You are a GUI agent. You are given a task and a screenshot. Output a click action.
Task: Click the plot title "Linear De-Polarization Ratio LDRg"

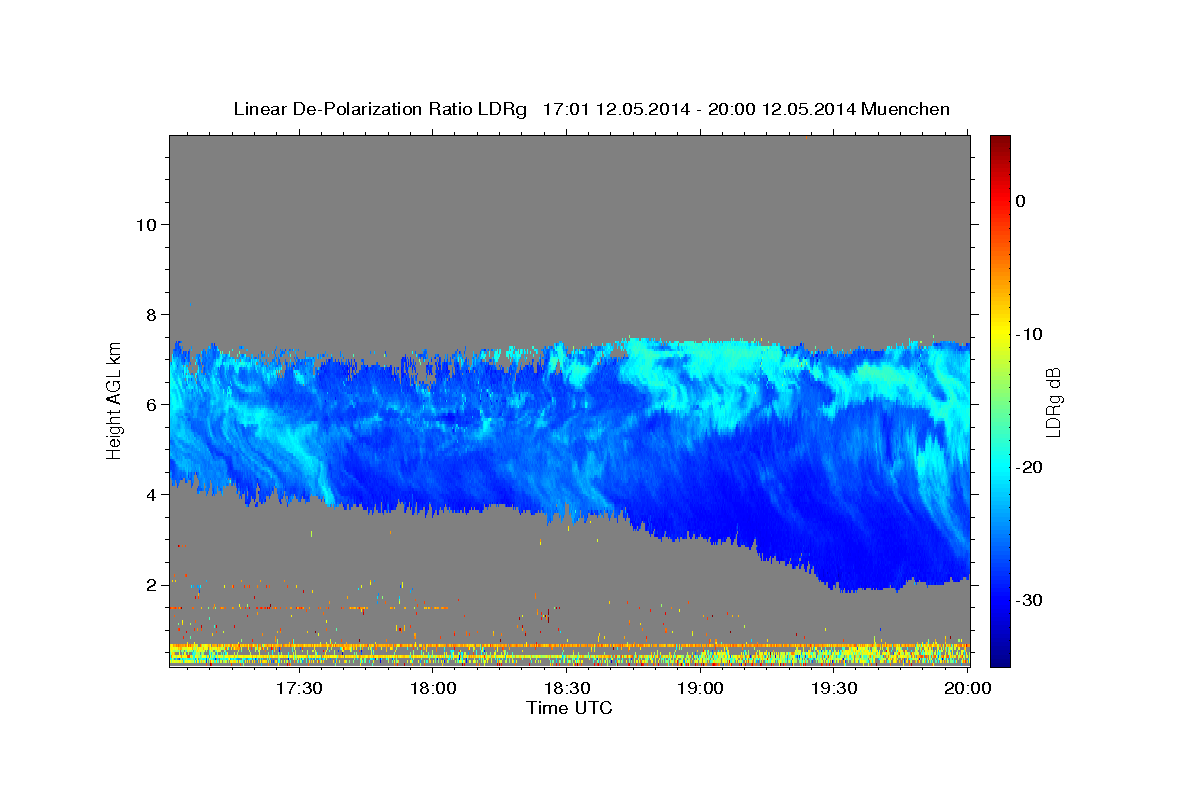[379, 109]
